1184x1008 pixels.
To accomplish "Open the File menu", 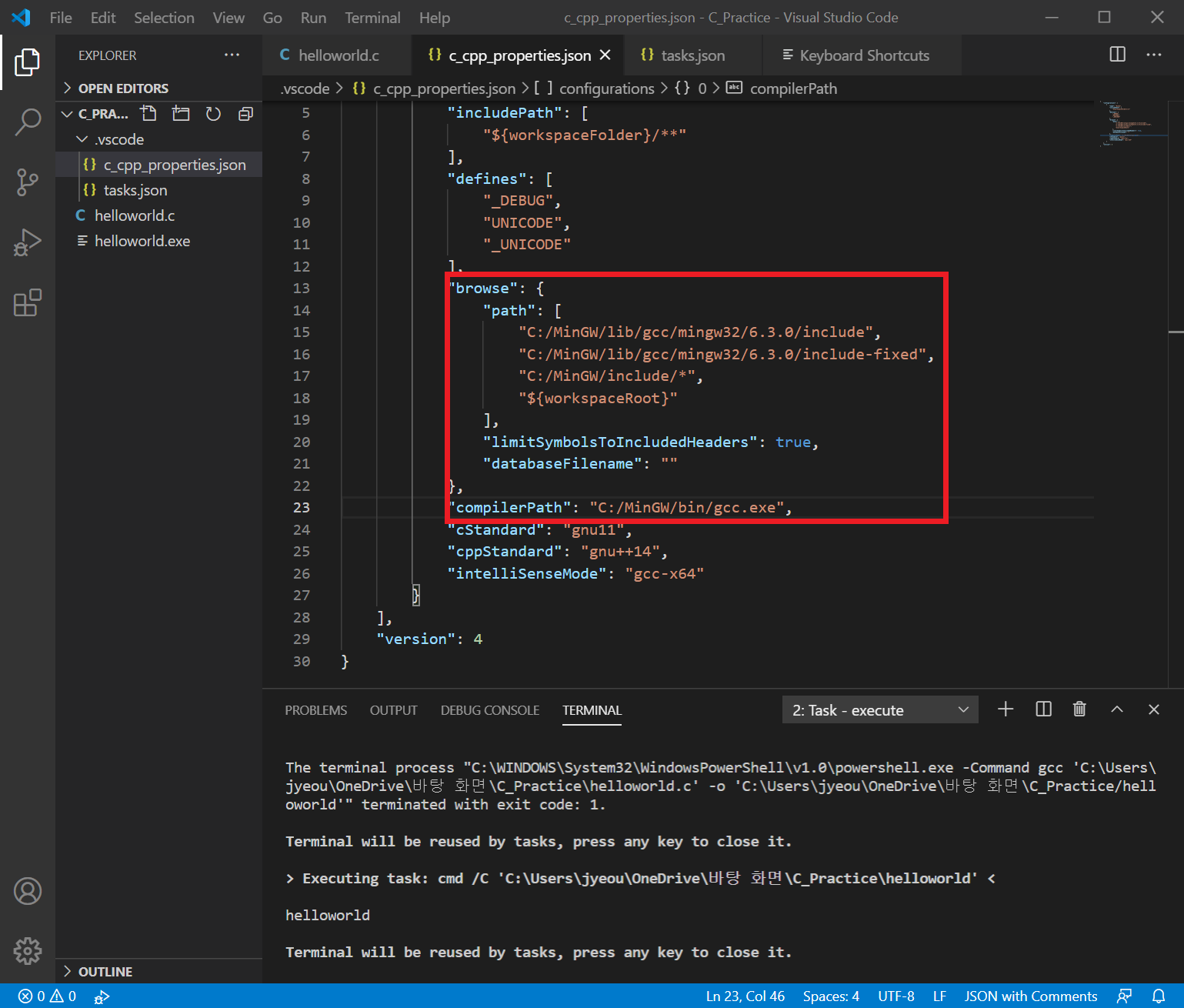I will (61, 18).
